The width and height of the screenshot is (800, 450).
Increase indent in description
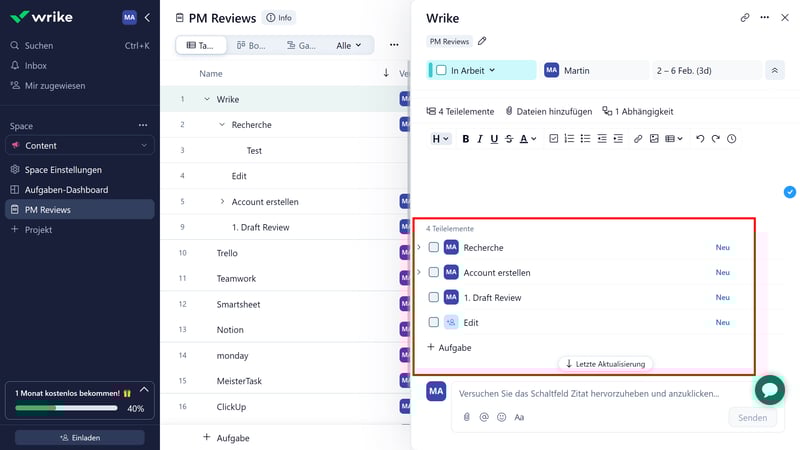618,139
